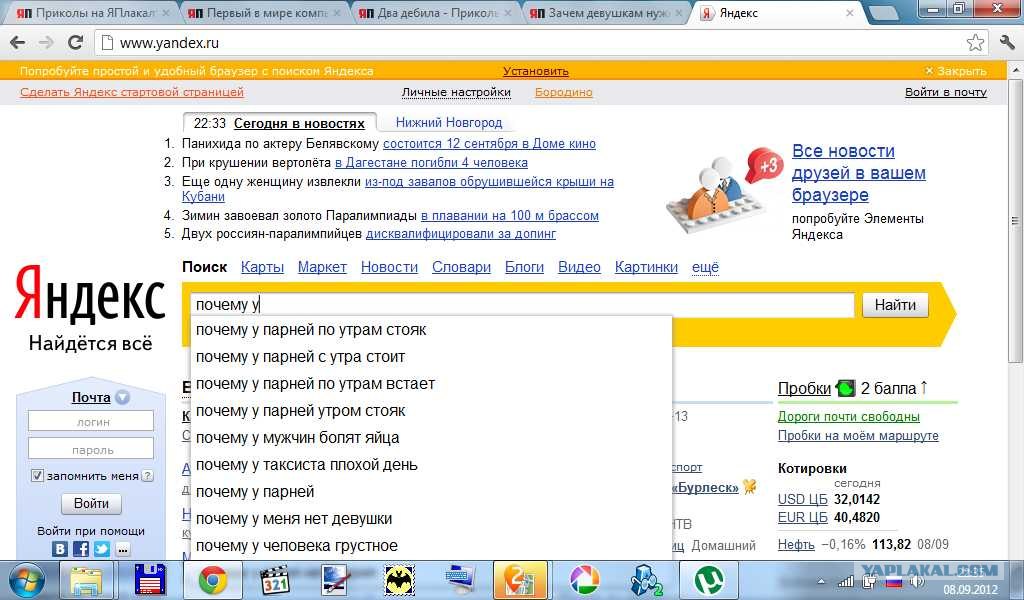Select suggestion почему у меня нет девушки
This screenshot has height=600, width=1024.
point(431,518)
